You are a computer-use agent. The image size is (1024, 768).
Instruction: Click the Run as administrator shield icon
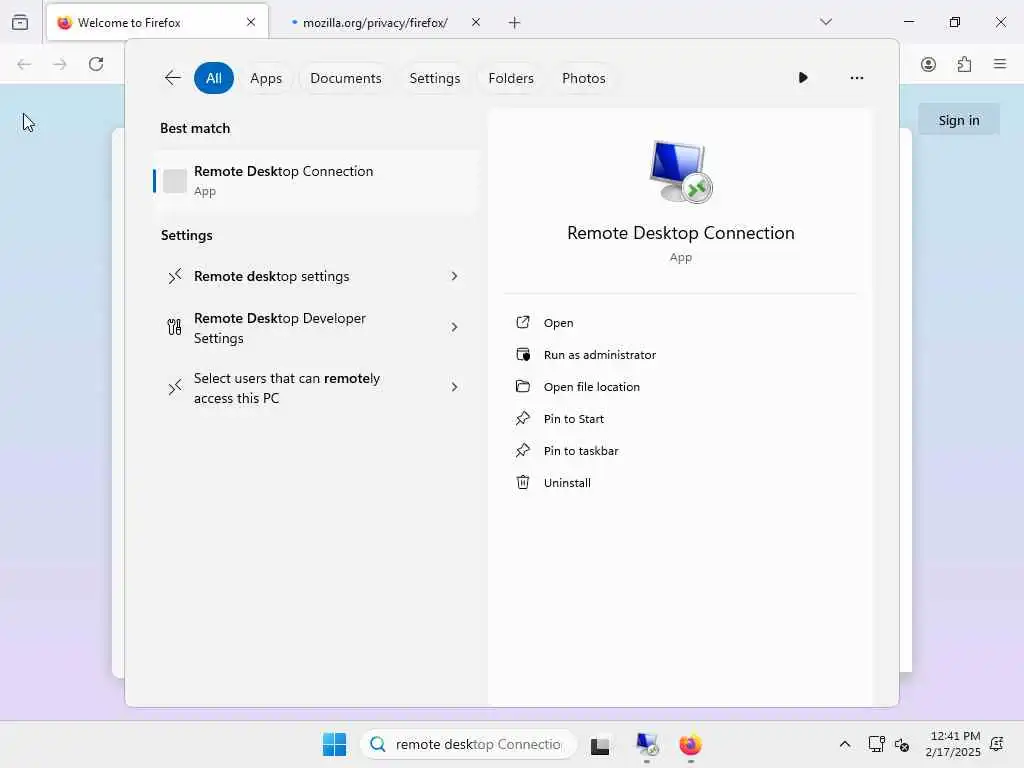tap(523, 354)
